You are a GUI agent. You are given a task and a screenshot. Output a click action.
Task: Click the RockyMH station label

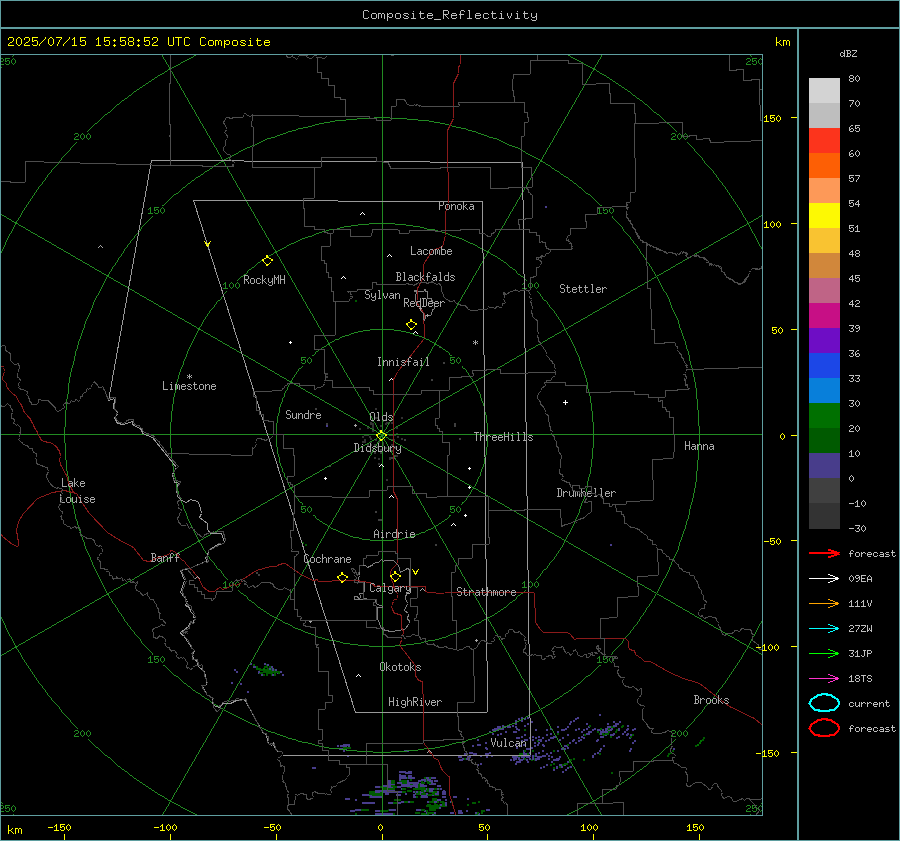pyautogui.click(x=264, y=280)
